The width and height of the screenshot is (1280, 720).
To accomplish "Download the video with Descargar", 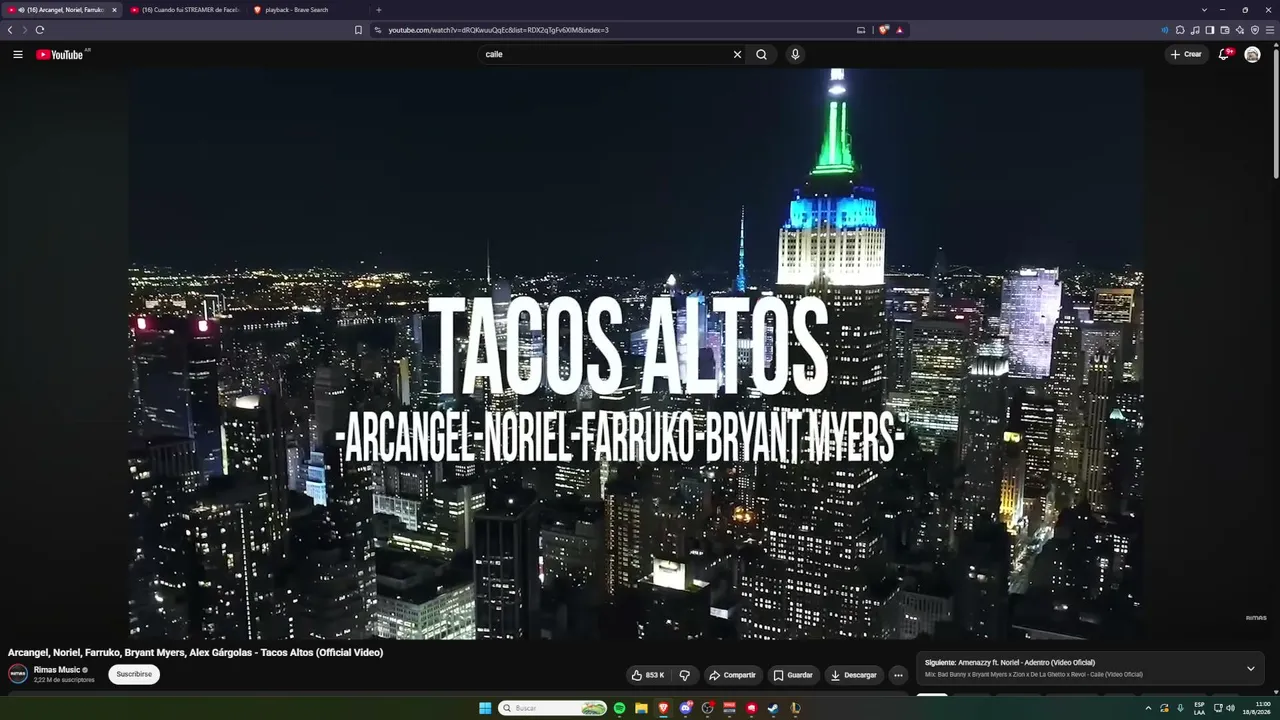I will tap(854, 675).
